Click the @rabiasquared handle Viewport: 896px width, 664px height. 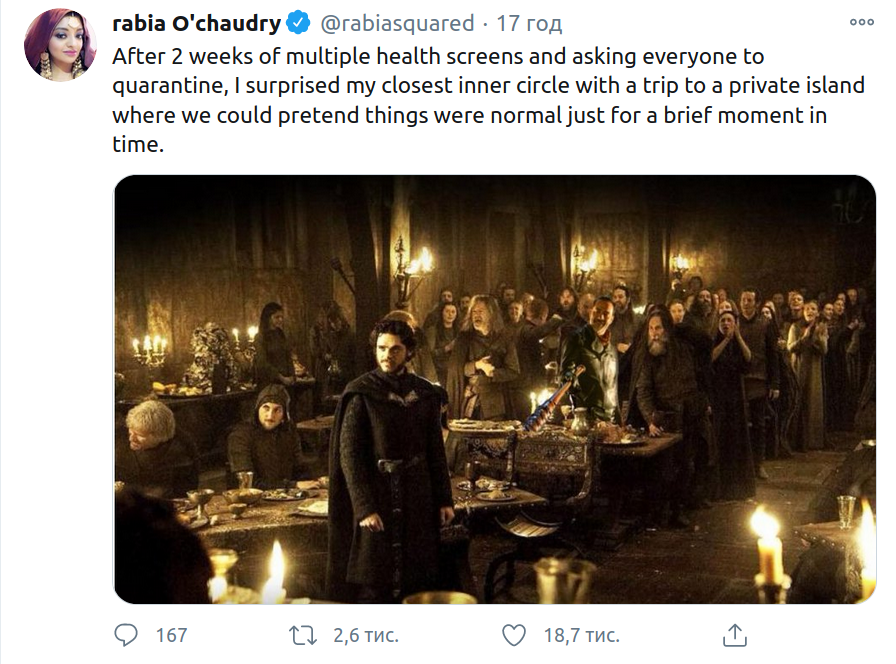pos(397,23)
